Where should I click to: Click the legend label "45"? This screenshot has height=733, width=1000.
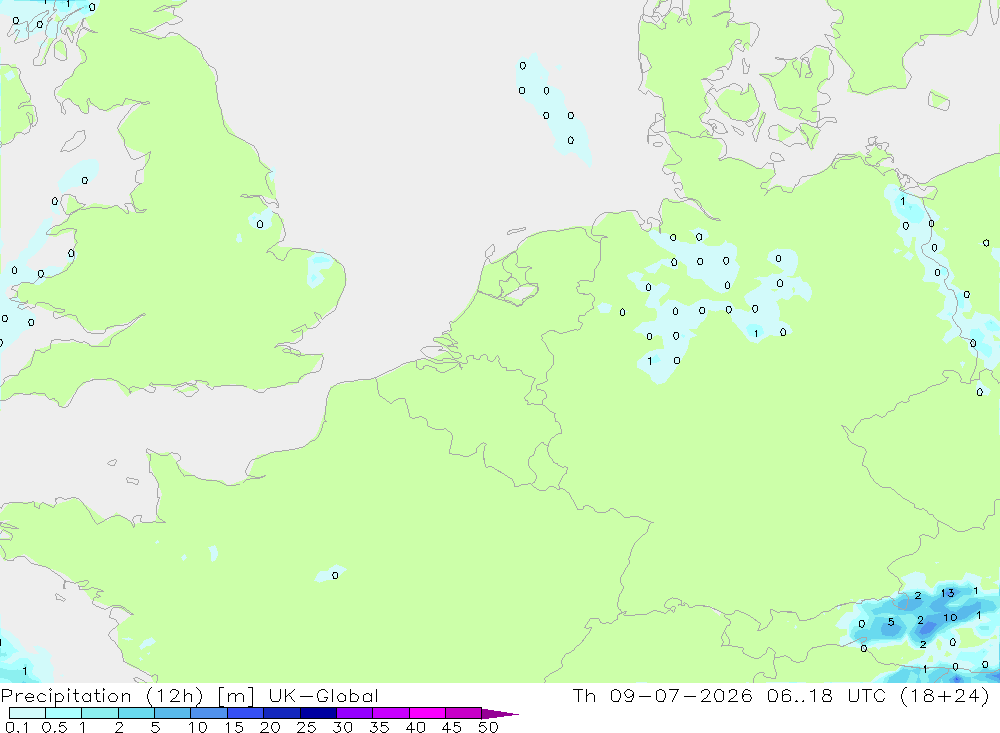click(x=452, y=727)
